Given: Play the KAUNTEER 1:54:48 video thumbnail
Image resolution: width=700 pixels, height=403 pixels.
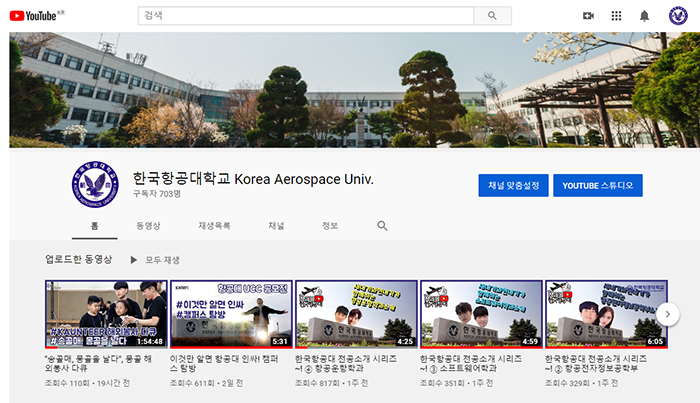Looking at the screenshot, I should [x=106, y=314].
